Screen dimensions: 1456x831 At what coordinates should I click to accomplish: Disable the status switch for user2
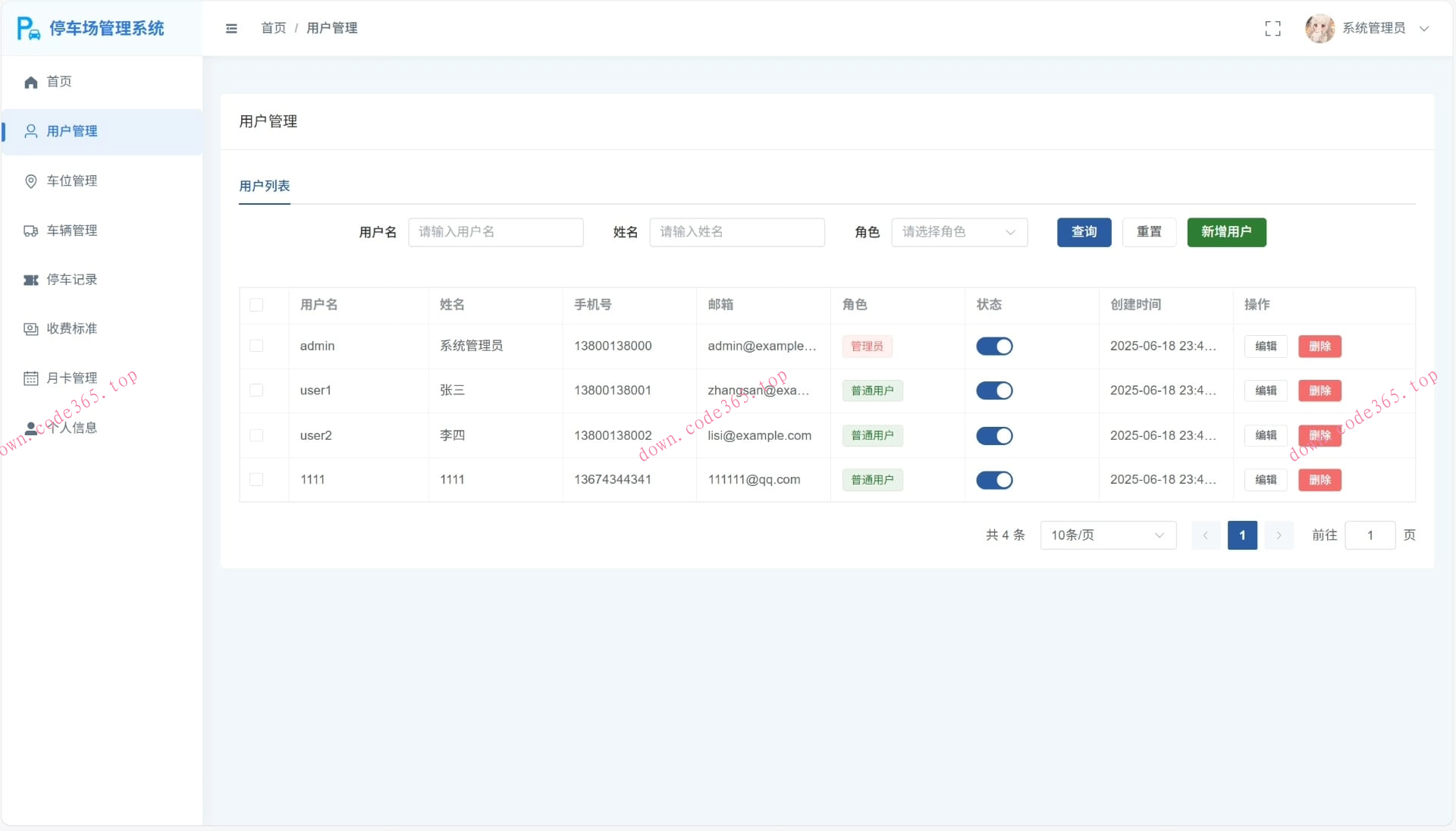coord(994,436)
